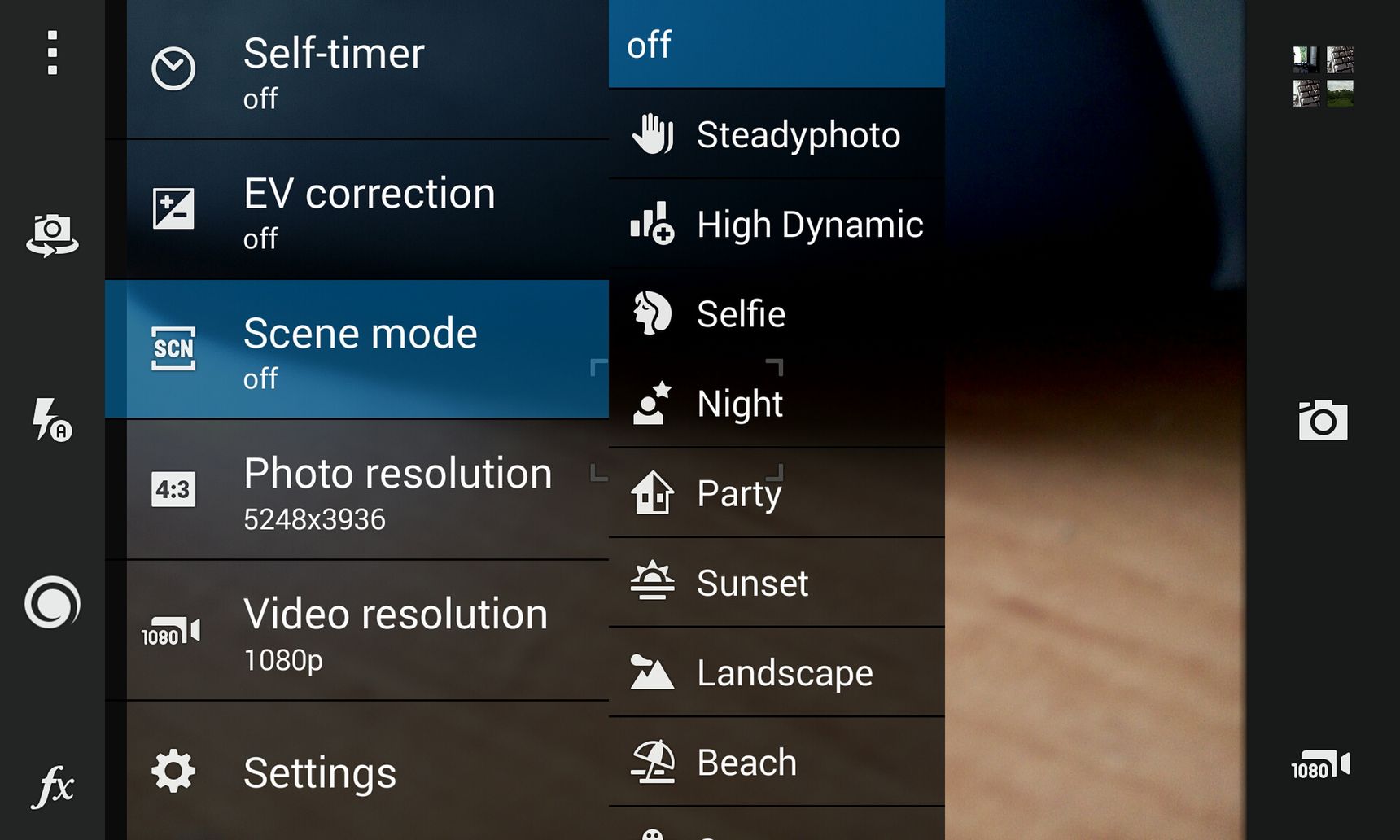Tap the blurred viewfinder preview to focus

(x=1095, y=420)
